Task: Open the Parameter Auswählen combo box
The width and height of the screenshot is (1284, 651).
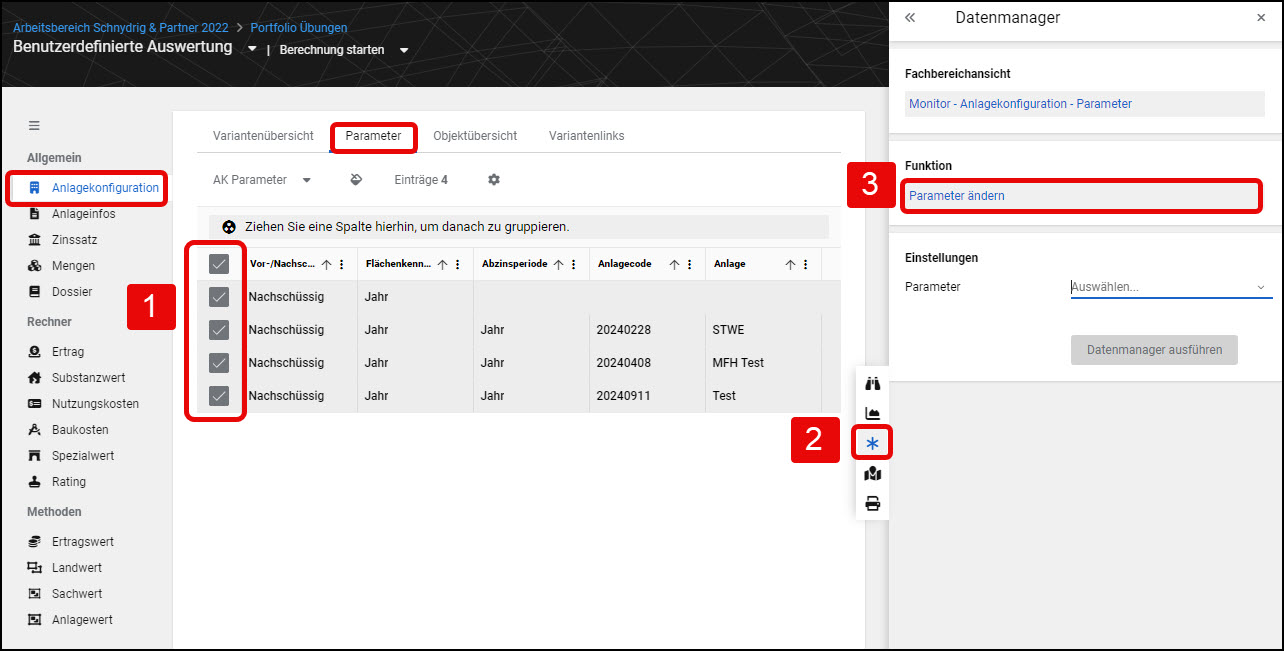Action: pos(1171,287)
